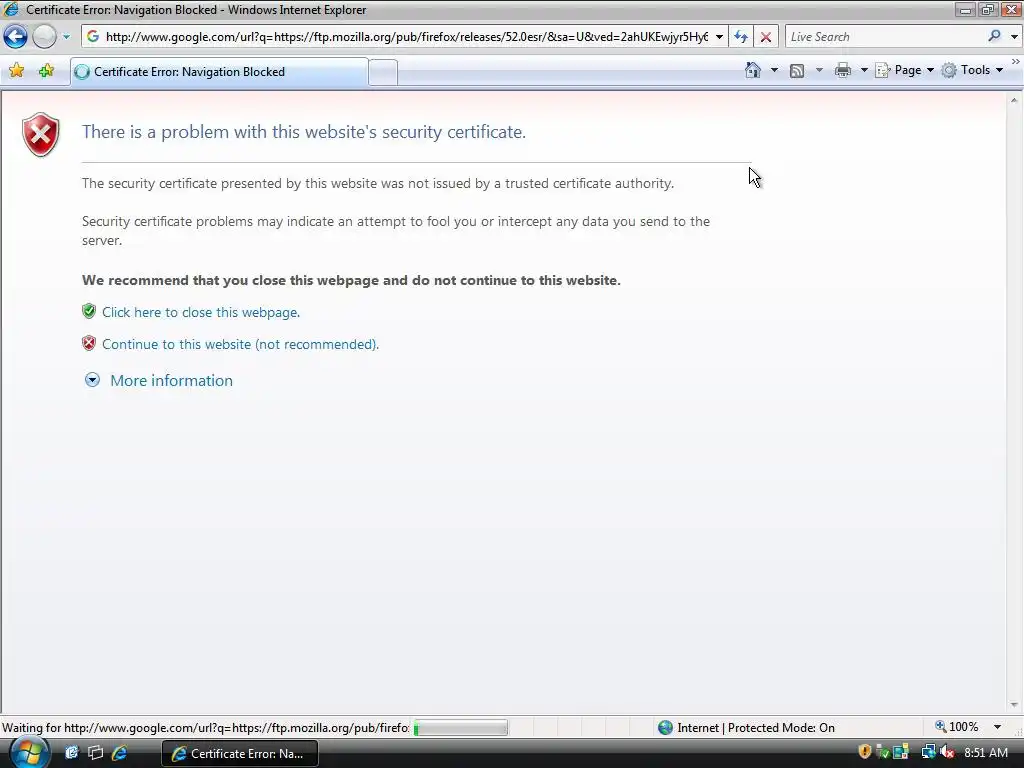1024x768 pixels.
Task: Select the Certificate Error taskbar button
Action: click(240, 754)
